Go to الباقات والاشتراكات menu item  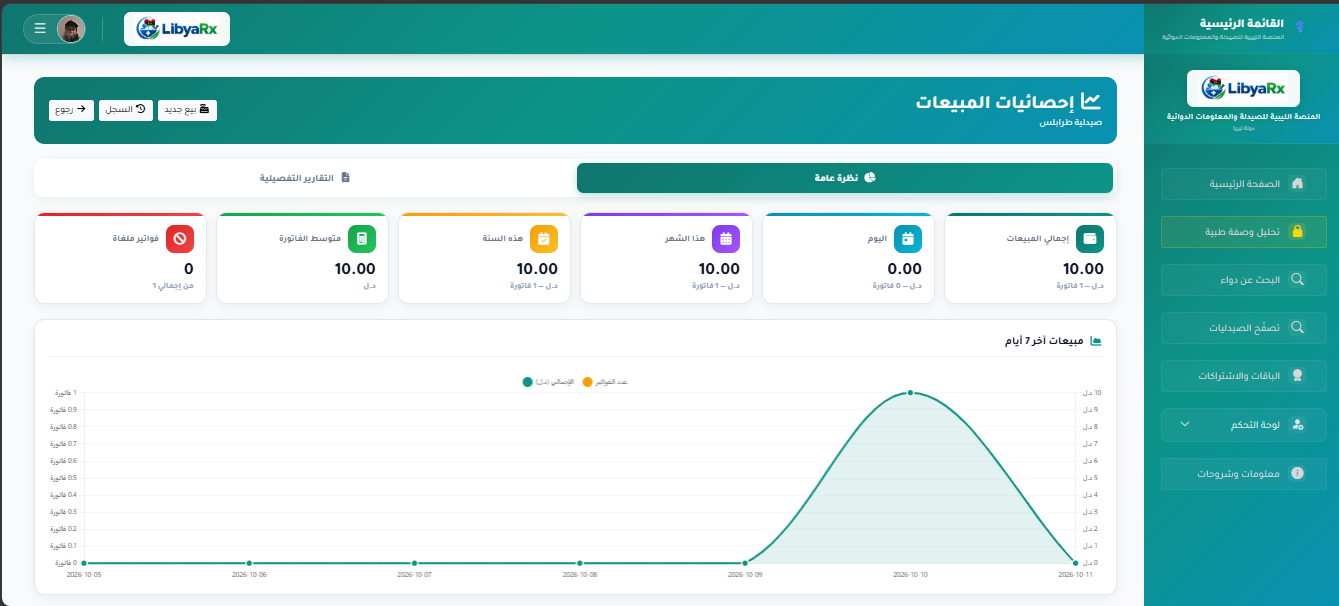pyautogui.click(x=1243, y=376)
